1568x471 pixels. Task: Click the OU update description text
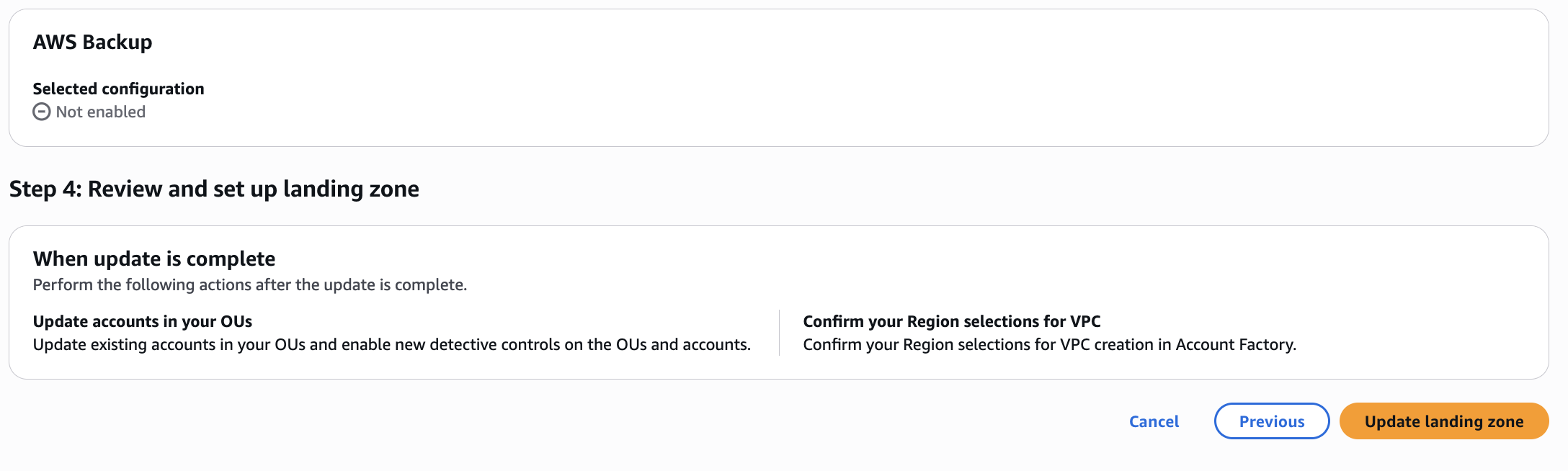(x=392, y=344)
